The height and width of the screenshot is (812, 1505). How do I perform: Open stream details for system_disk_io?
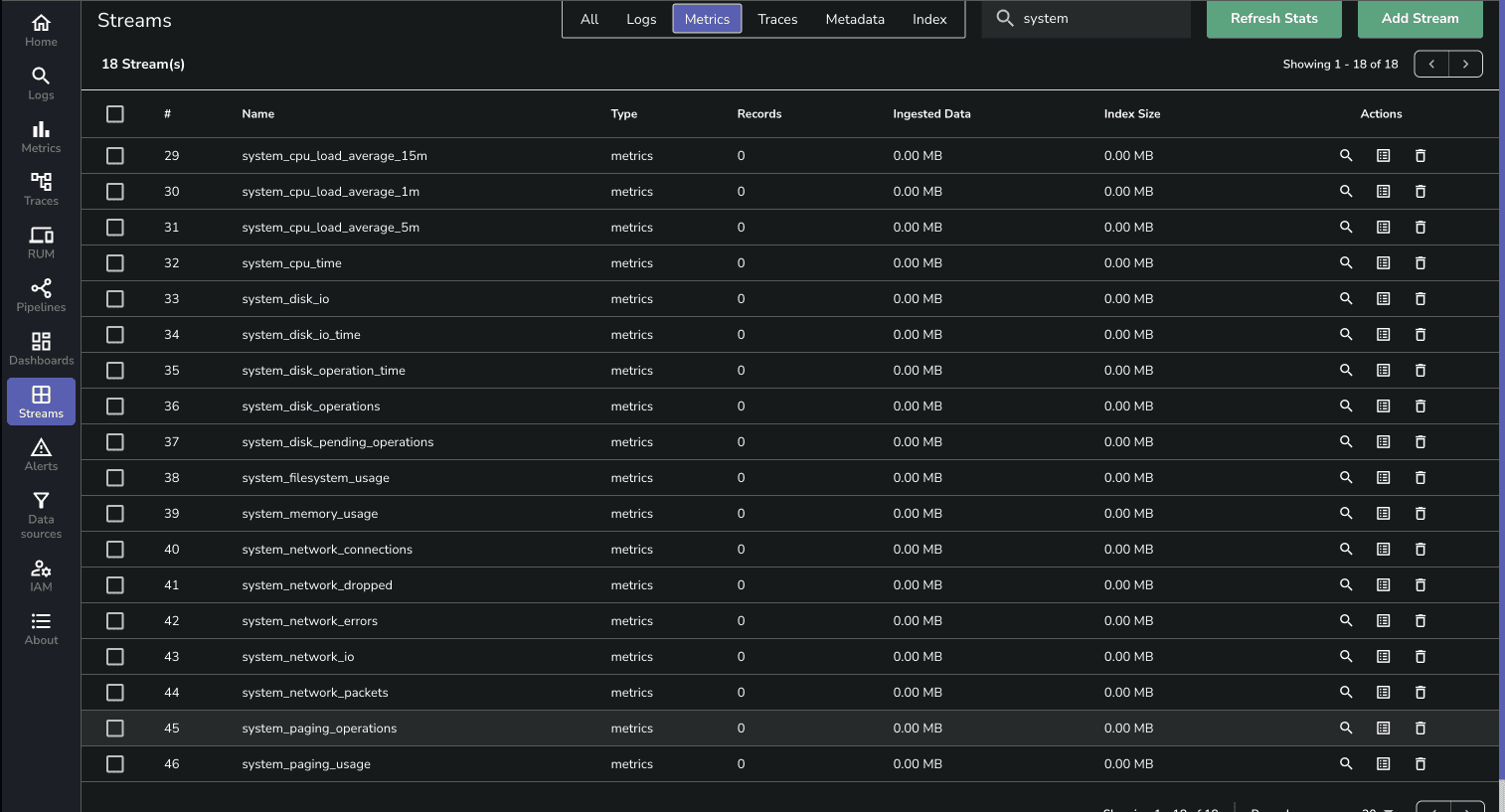pyautogui.click(x=1383, y=299)
